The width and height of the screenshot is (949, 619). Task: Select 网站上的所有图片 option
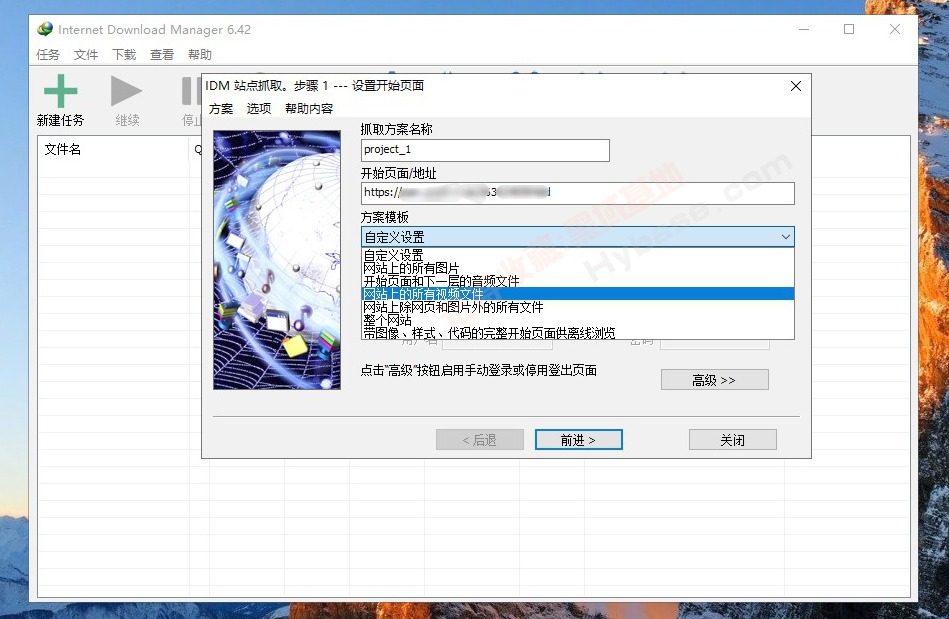[x=577, y=268]
